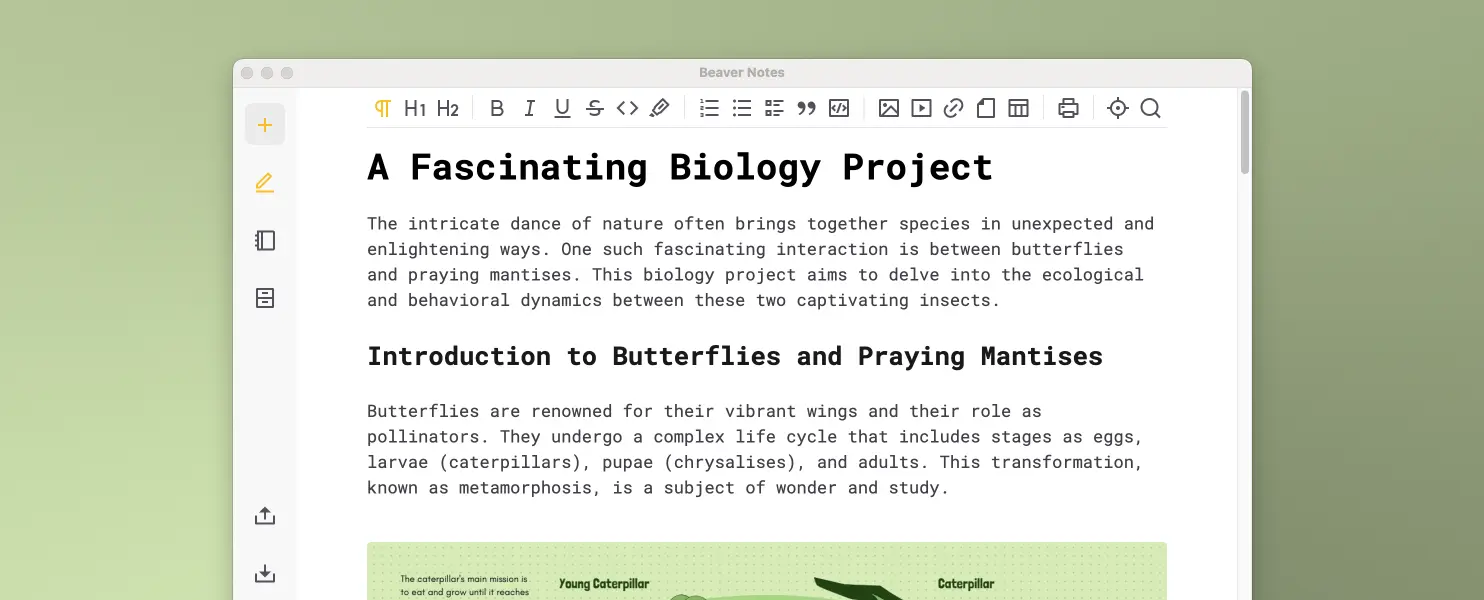
Task: Toggle underline formatting
Action: [562, 108]
